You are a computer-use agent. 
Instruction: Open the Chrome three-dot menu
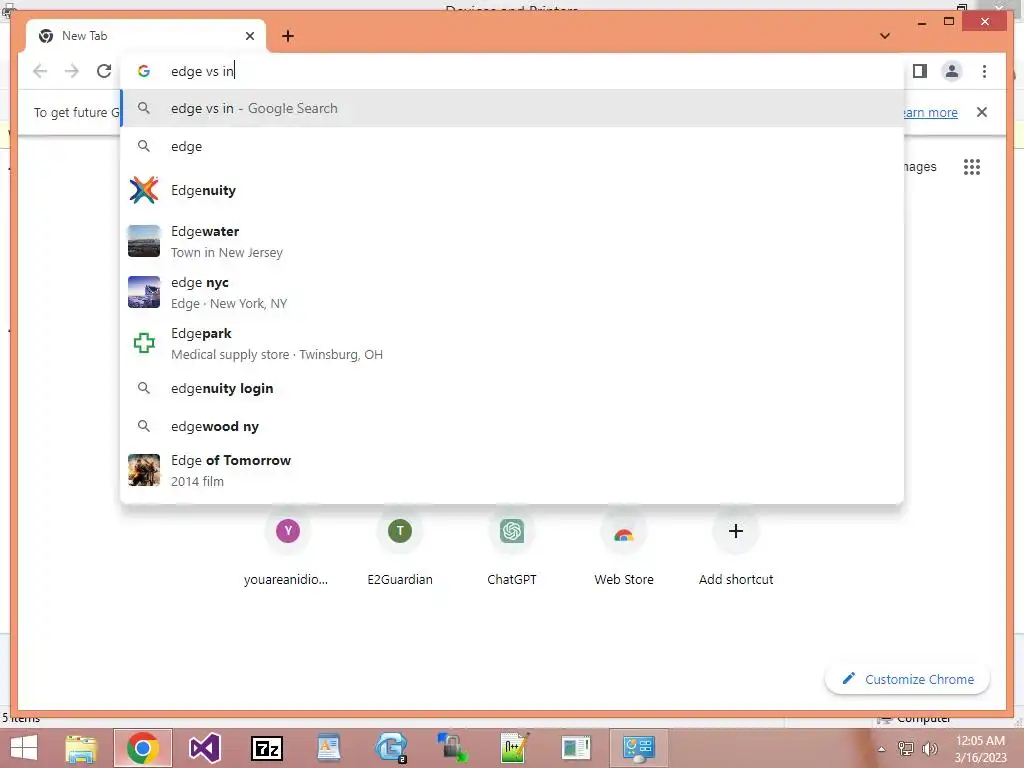[x=984, y=71]
